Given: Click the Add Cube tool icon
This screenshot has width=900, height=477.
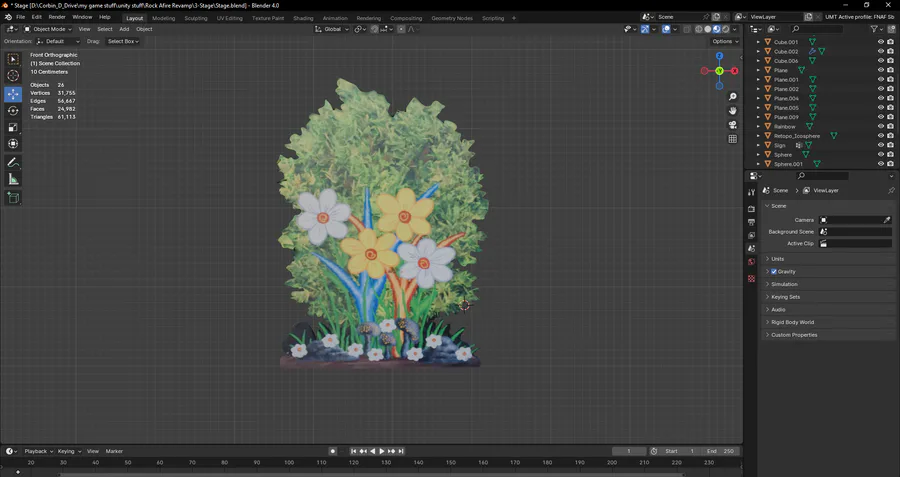Looking at the screenshot, I should [x=13, y=198].
